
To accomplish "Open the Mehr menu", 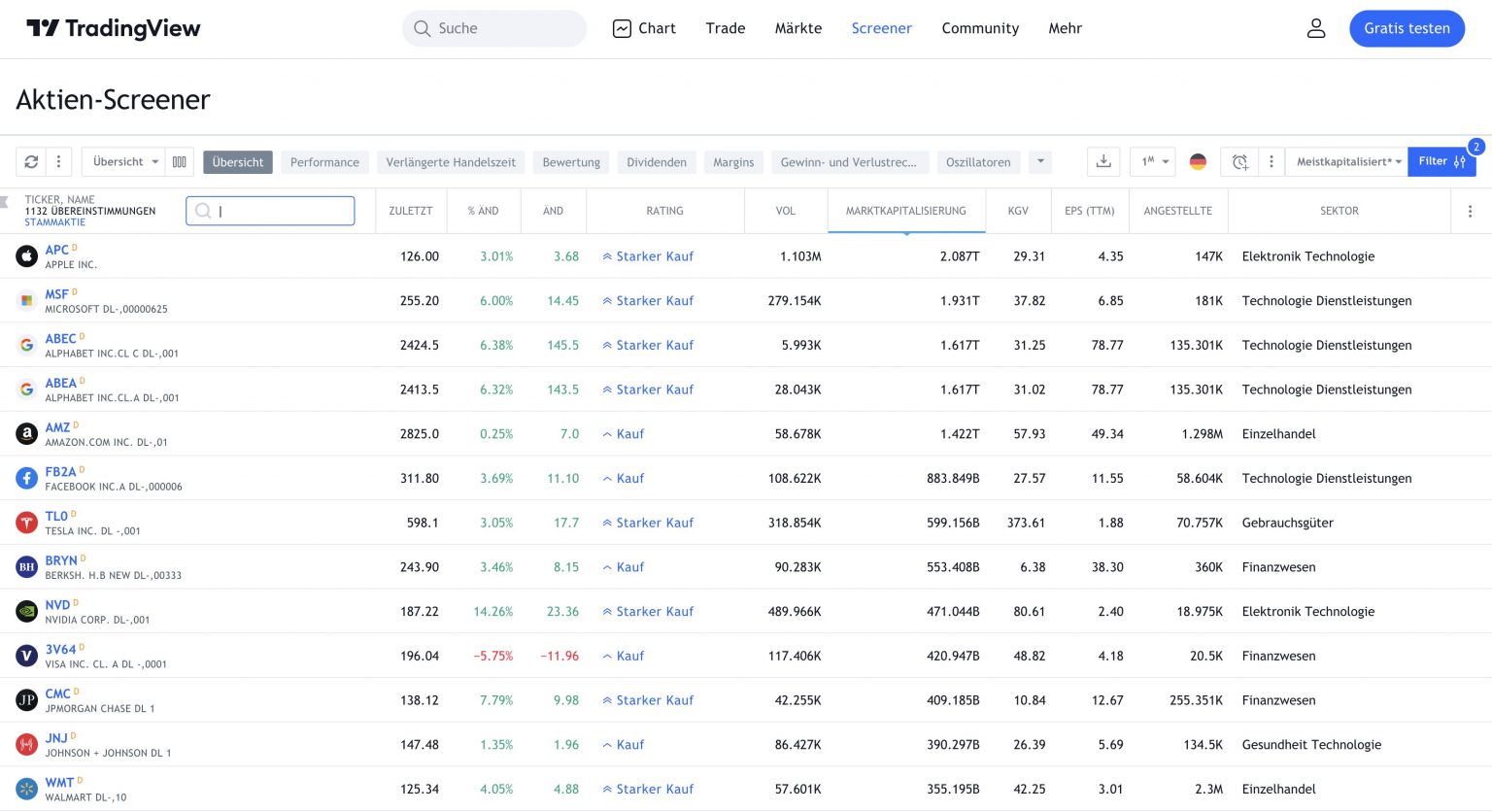I will click(1065, 28).
